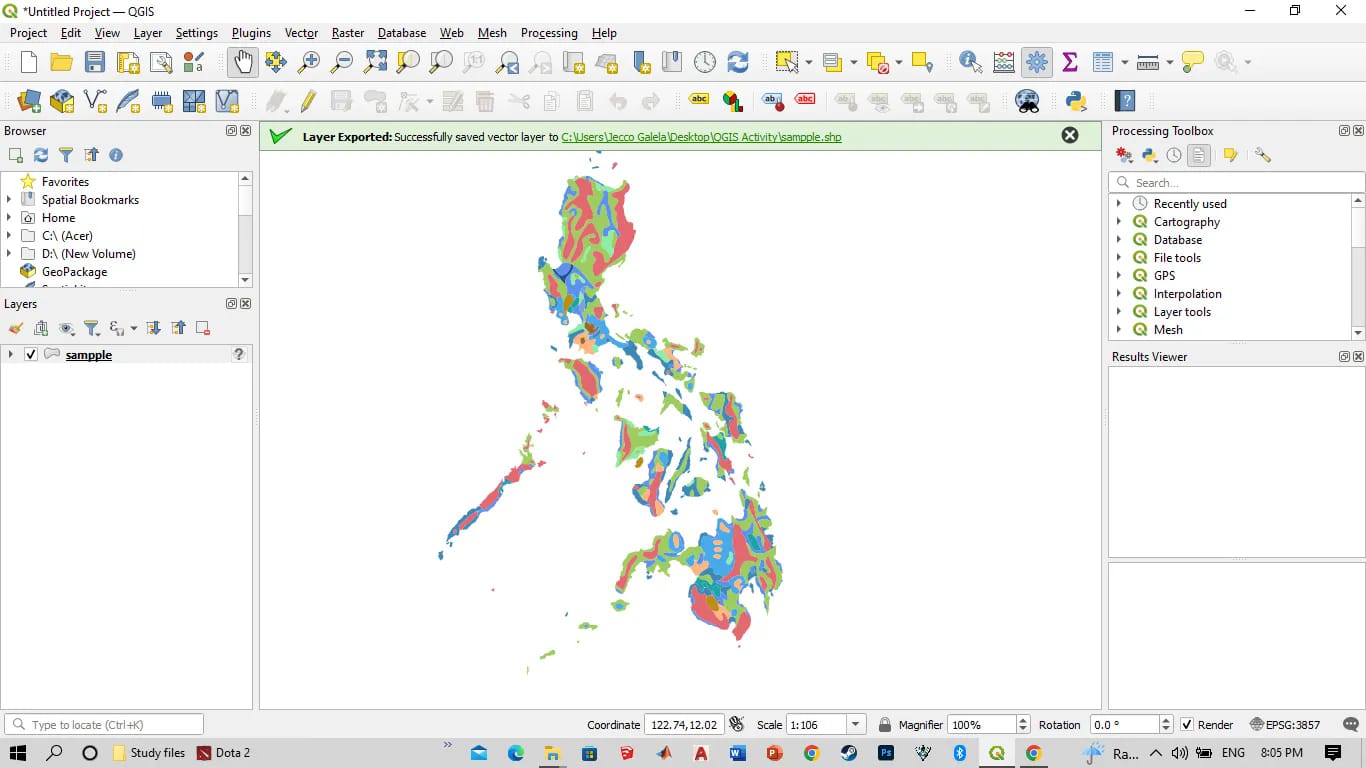
Task: Open the Processing menu
Action: [549, 33]
